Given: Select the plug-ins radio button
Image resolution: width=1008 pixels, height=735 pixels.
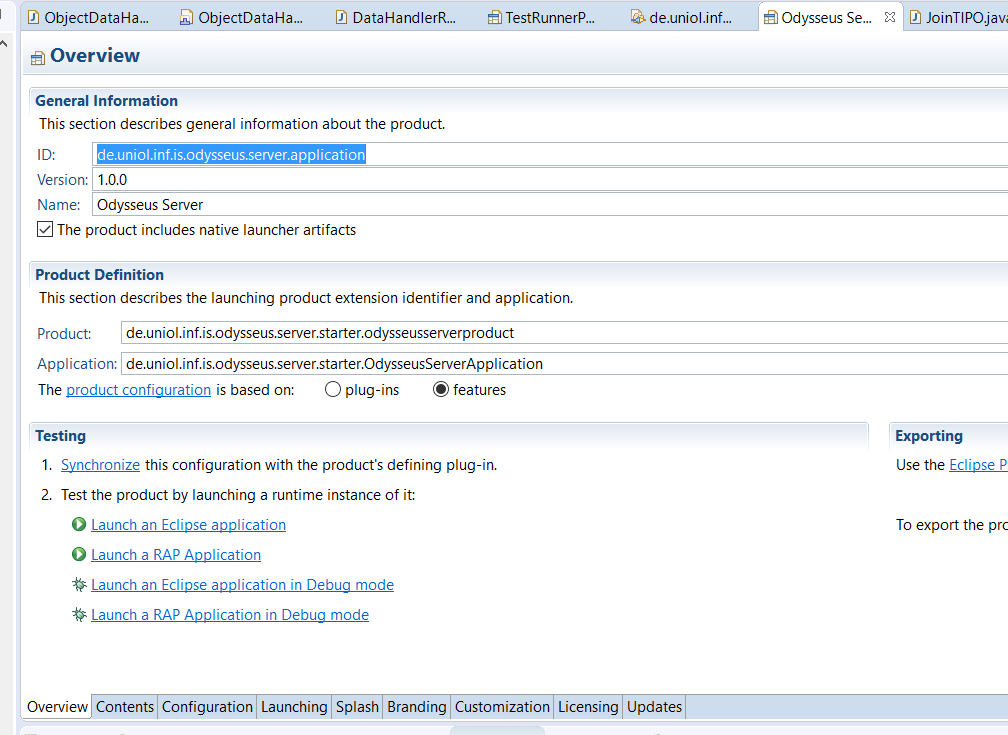Looking at the screenshot, I should [x=333, y=390].
